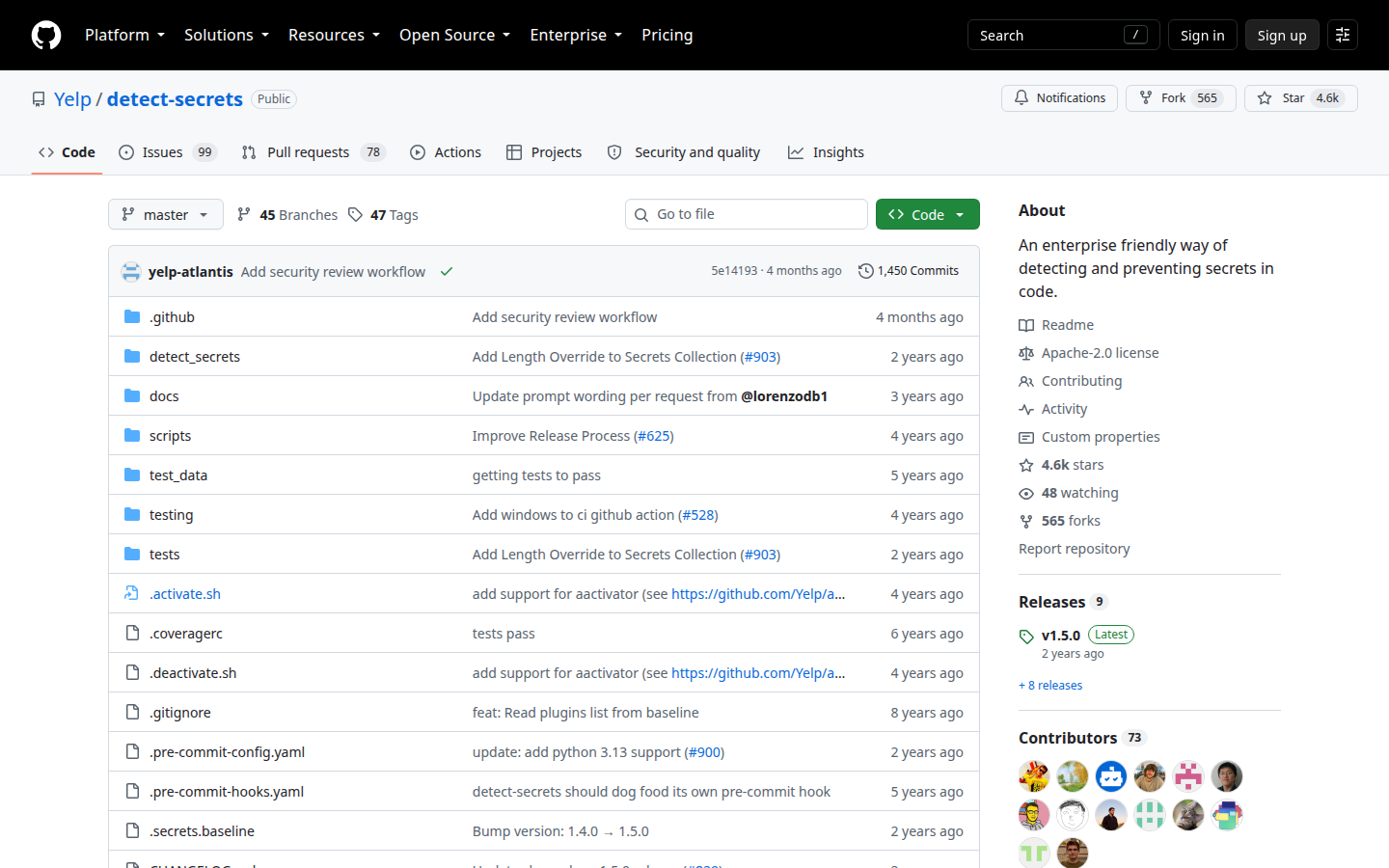Click the Go to file search box
The width and height of the screenshot is (1389, 868).
(747, 214)
